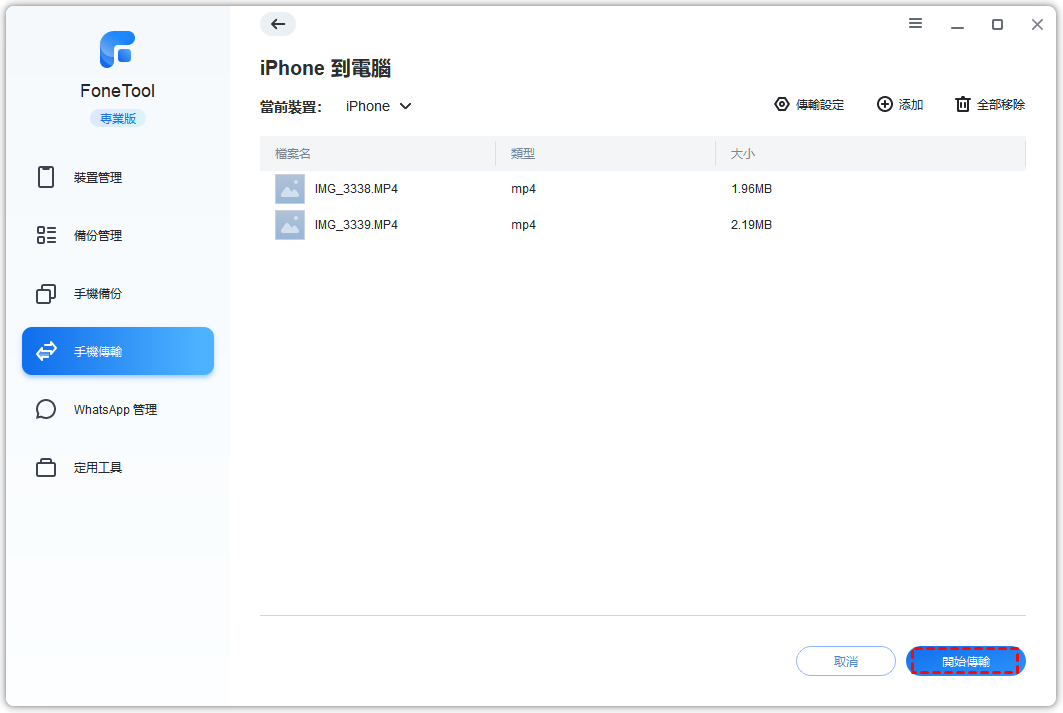The width and height of the screenshot is (1063, 713).
Task: Open the hamburger menu icon
Action: 915,24
